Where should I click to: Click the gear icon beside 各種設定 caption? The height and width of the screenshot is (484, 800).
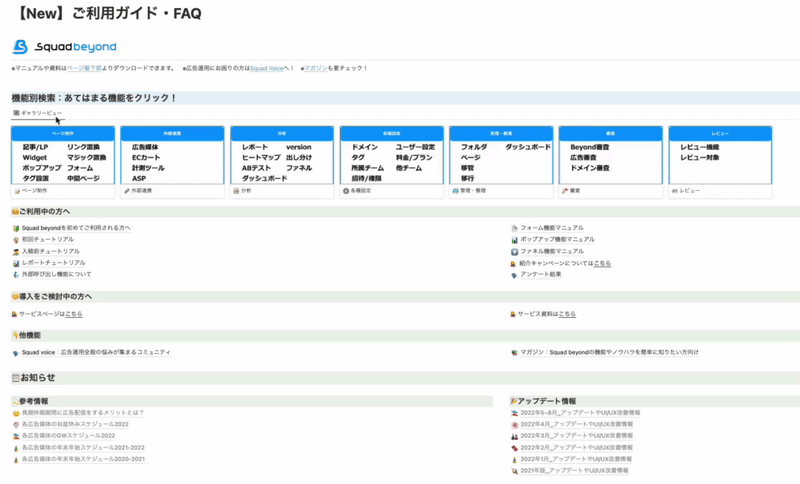pos(346,191)
